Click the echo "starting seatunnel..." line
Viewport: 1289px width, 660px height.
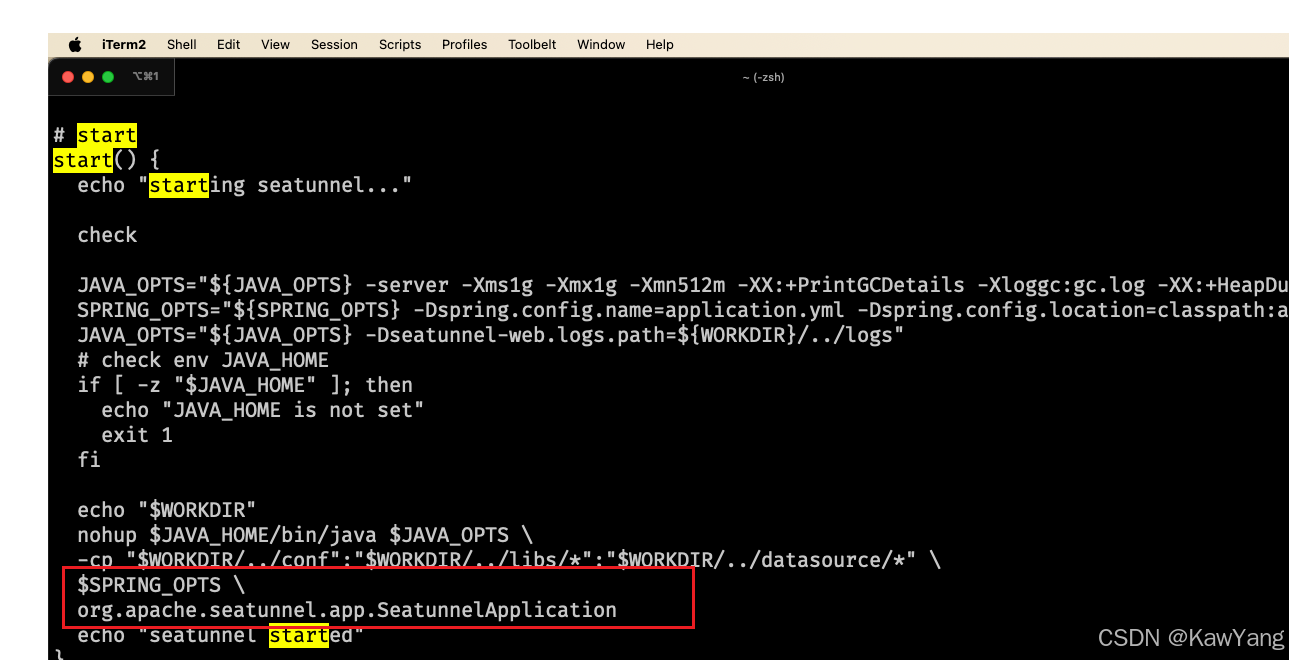[245, 185]
